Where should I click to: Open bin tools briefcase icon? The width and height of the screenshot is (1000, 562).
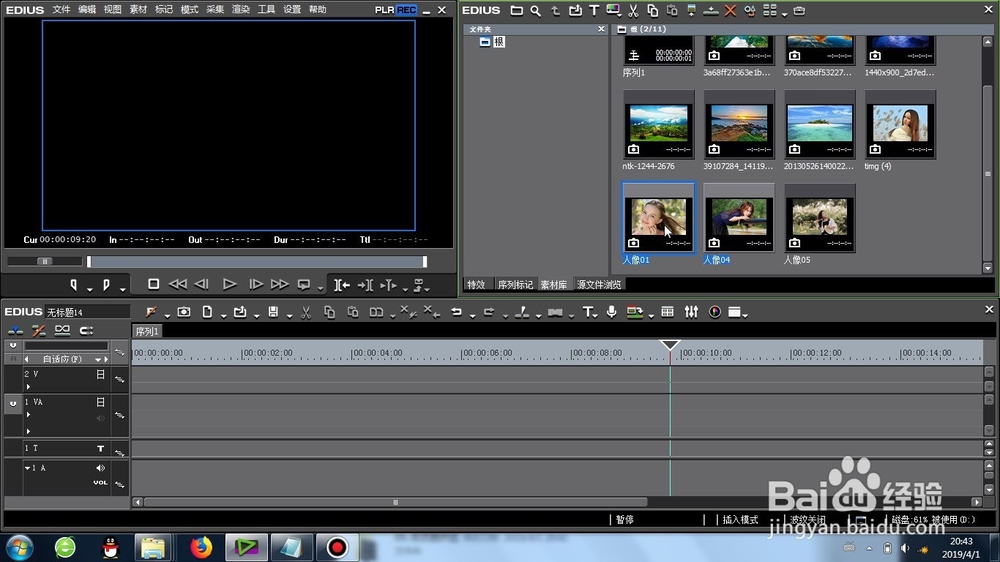[x=799, y=10]
